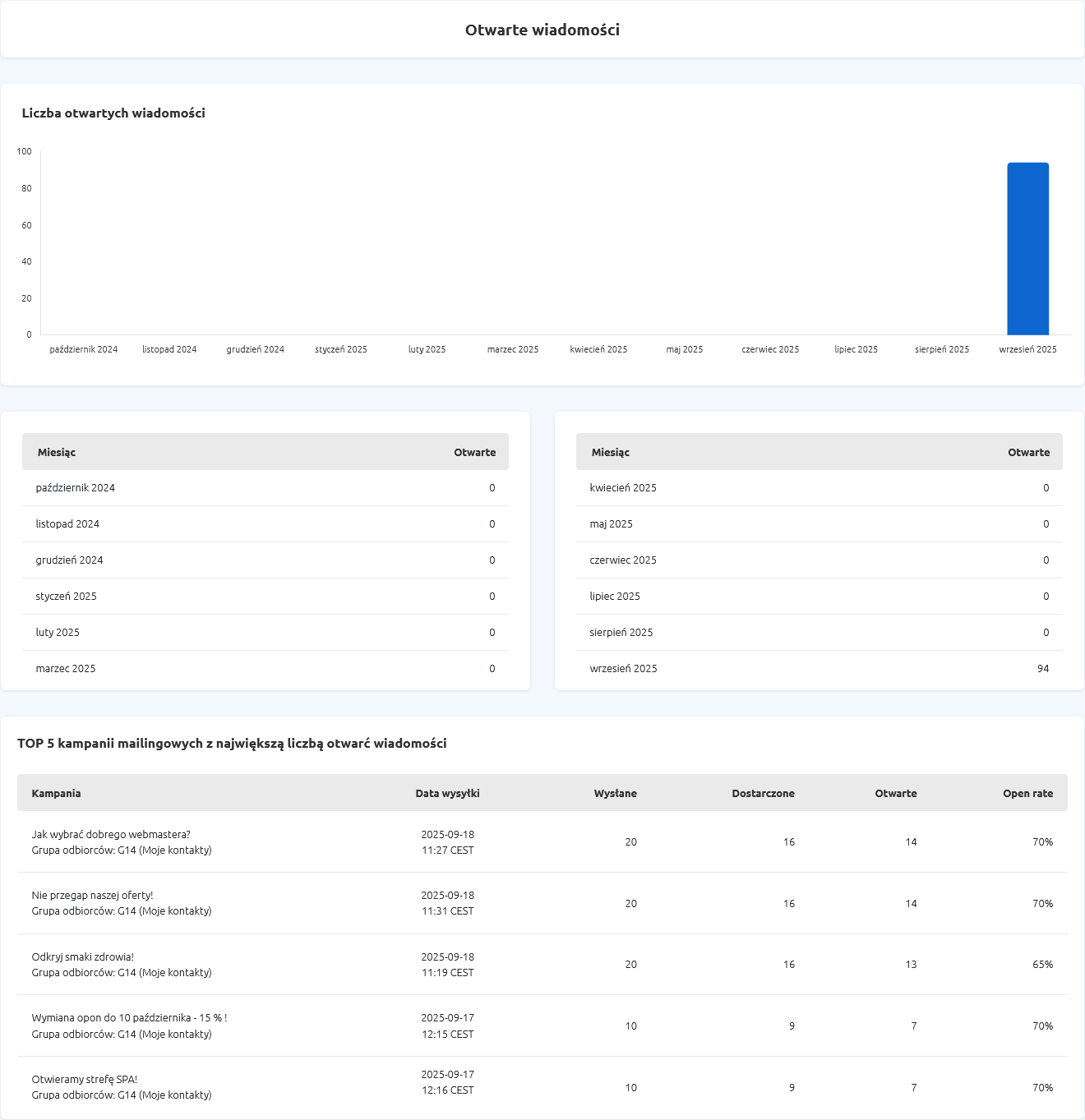Click the 'Open rate' column header
The image size is (1085, 1120).
1027,793
